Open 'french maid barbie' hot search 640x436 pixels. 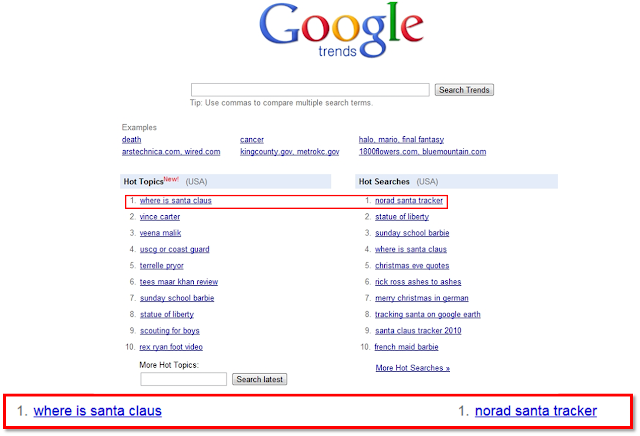pos(407,347)
